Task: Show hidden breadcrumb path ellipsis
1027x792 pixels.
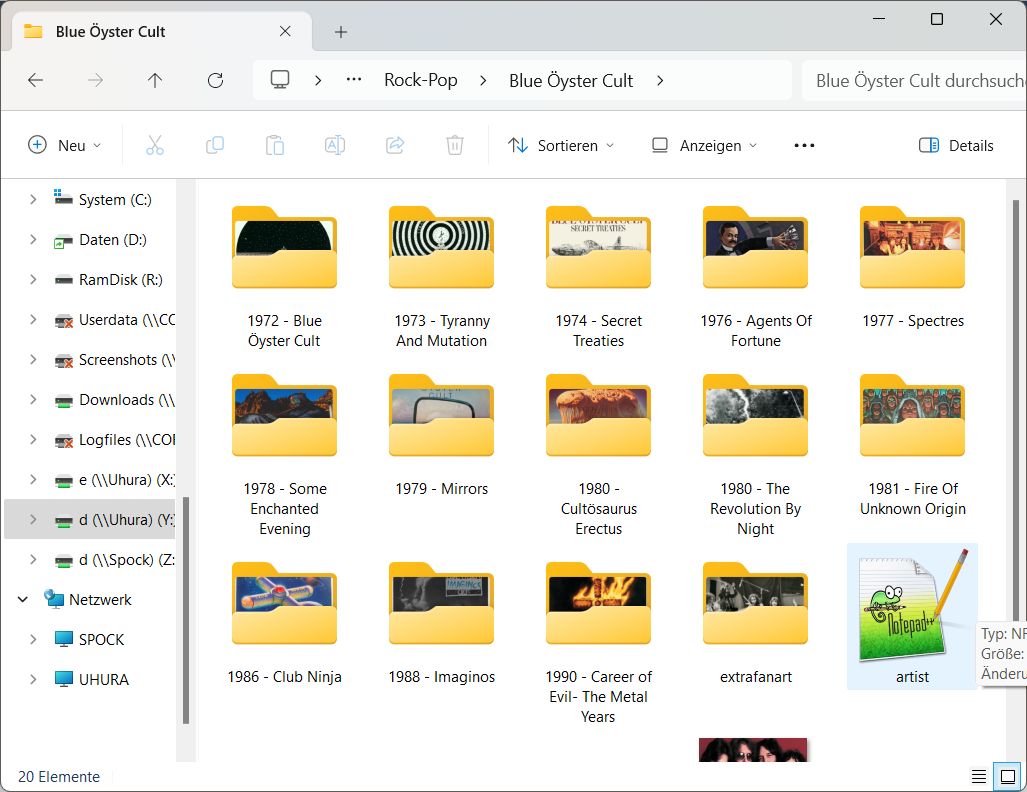Action: coord(354,80)
